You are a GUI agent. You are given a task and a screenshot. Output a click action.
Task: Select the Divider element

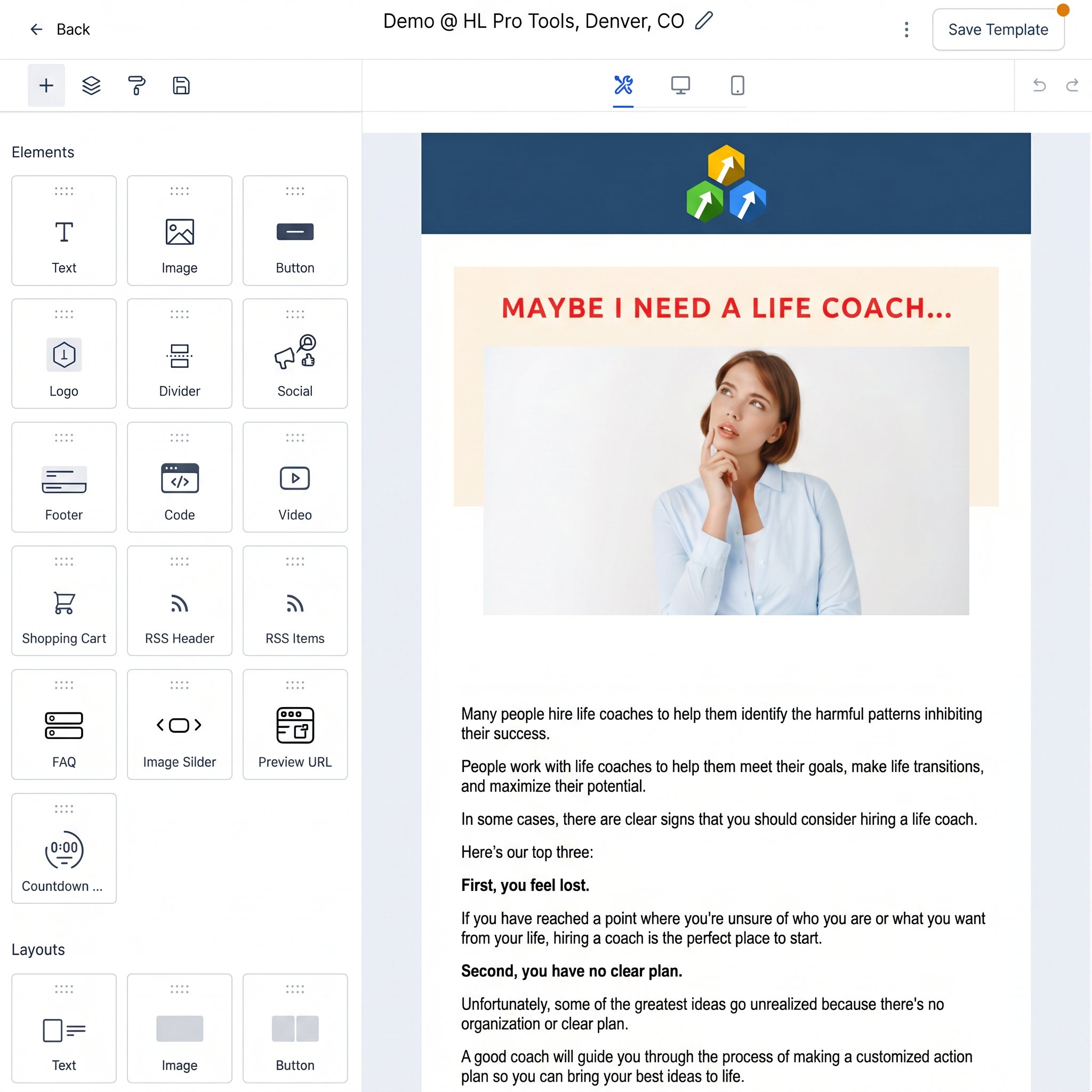pyautogui.click(x=180, y=354)
